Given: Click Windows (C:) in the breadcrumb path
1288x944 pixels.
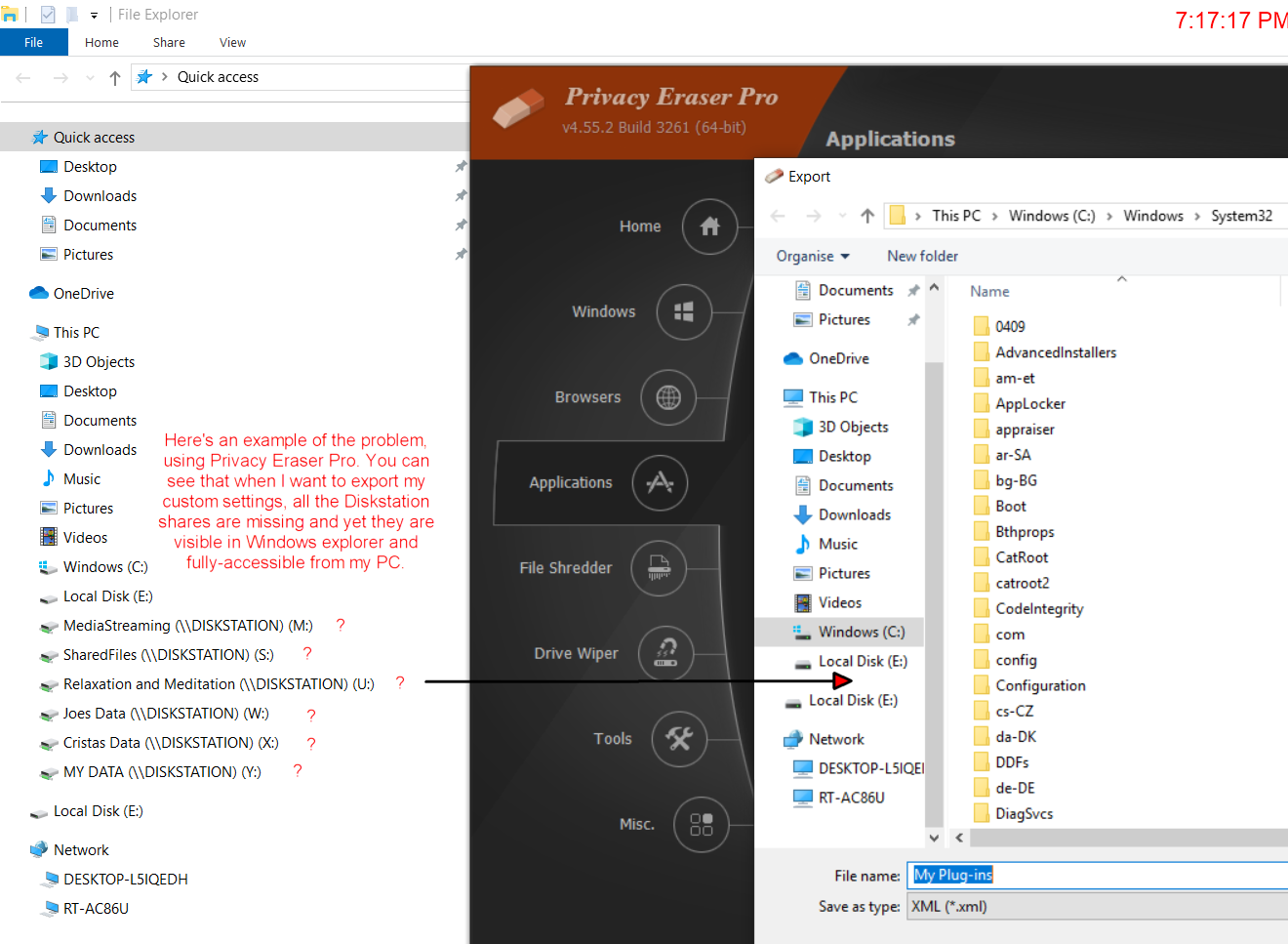Looking at the screenshot, I should click(x=1052, y=216).
